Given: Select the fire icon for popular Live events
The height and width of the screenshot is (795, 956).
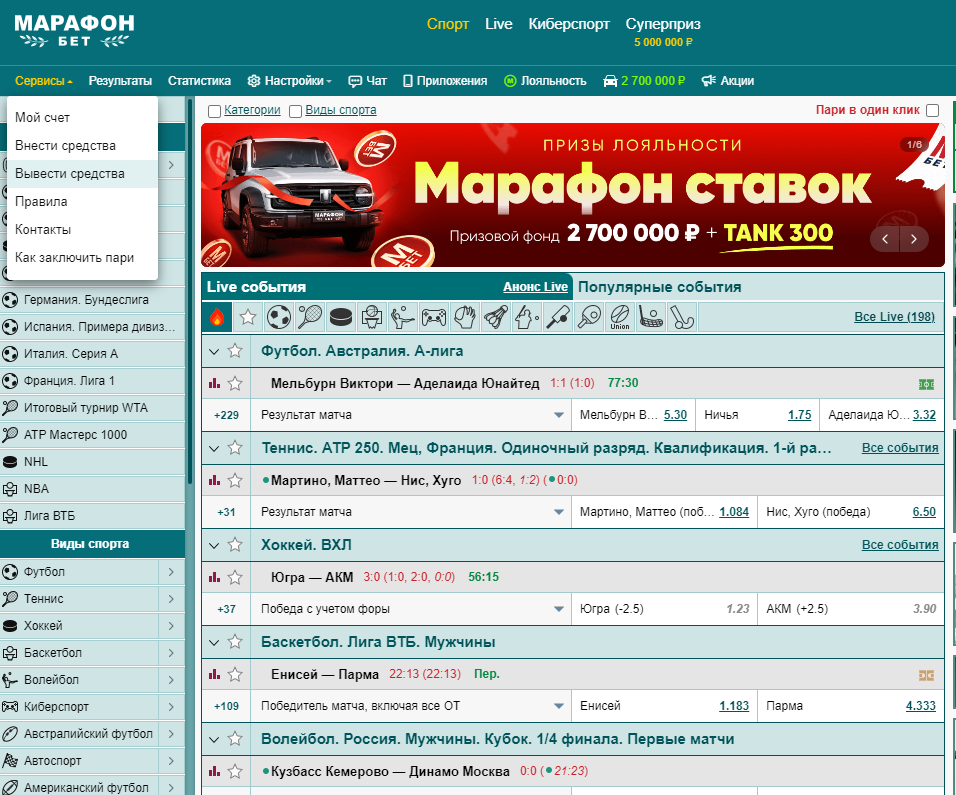Looking at the screenshot, I should (217, 317).
